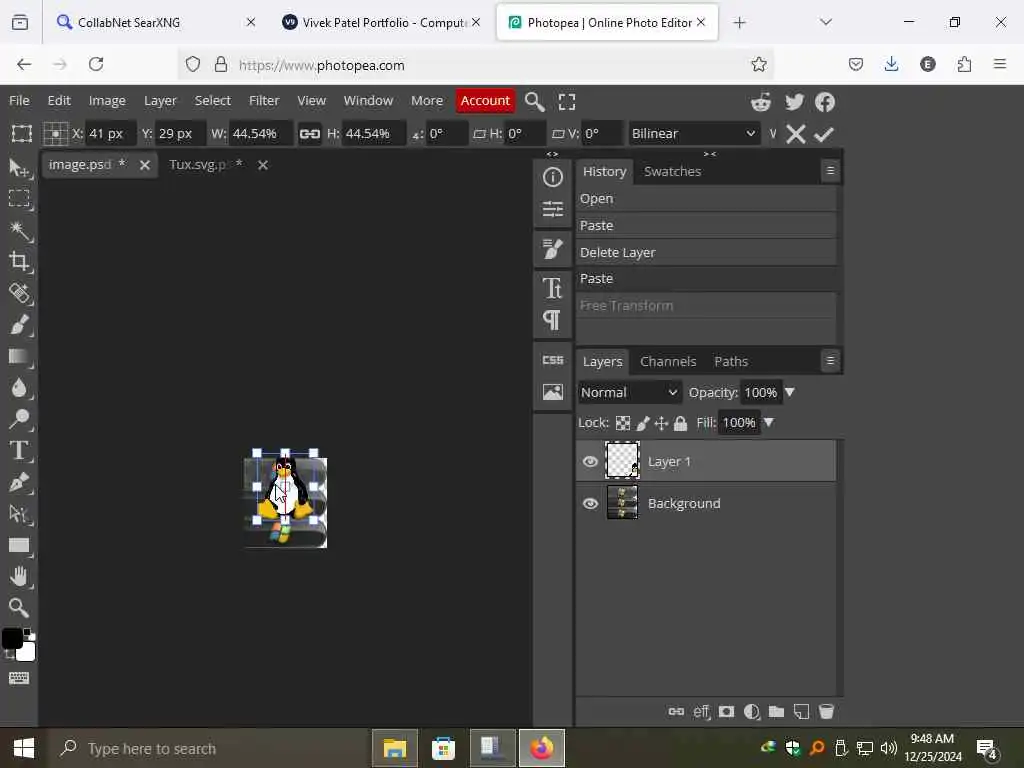Toggle lock transparent pixels

pos(623,423)
